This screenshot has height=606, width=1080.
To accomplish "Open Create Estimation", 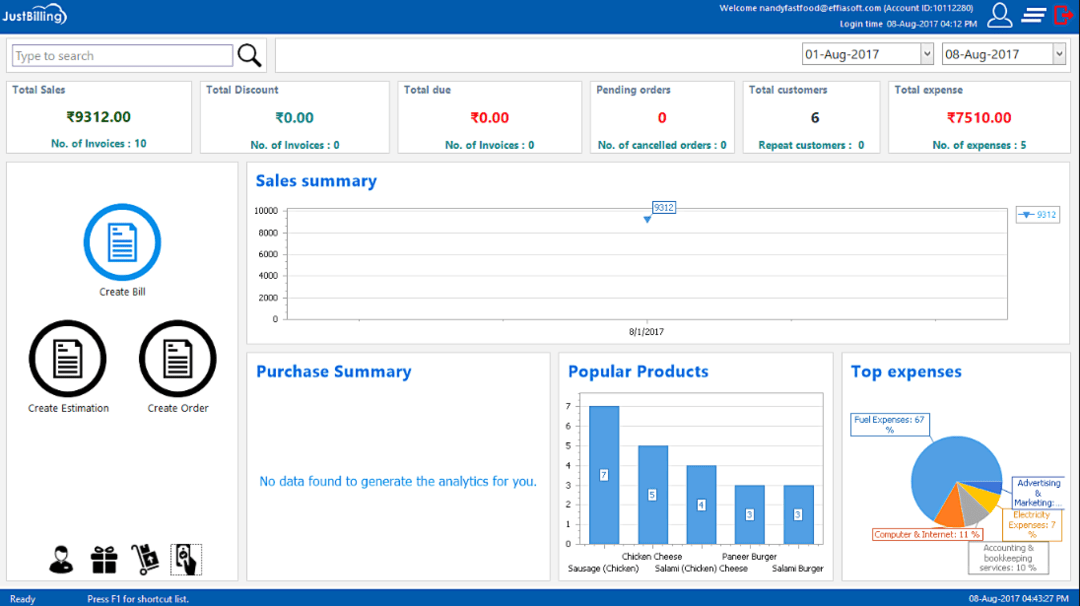I will click(x=68, y=358).
